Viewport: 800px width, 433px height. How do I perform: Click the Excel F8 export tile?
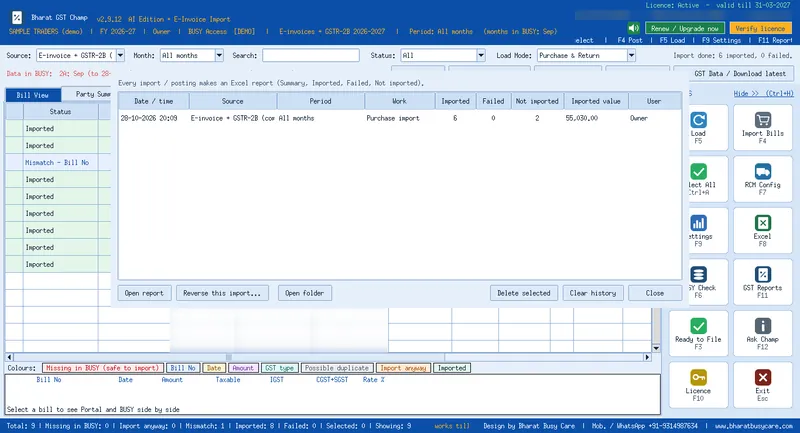point(762,231)
